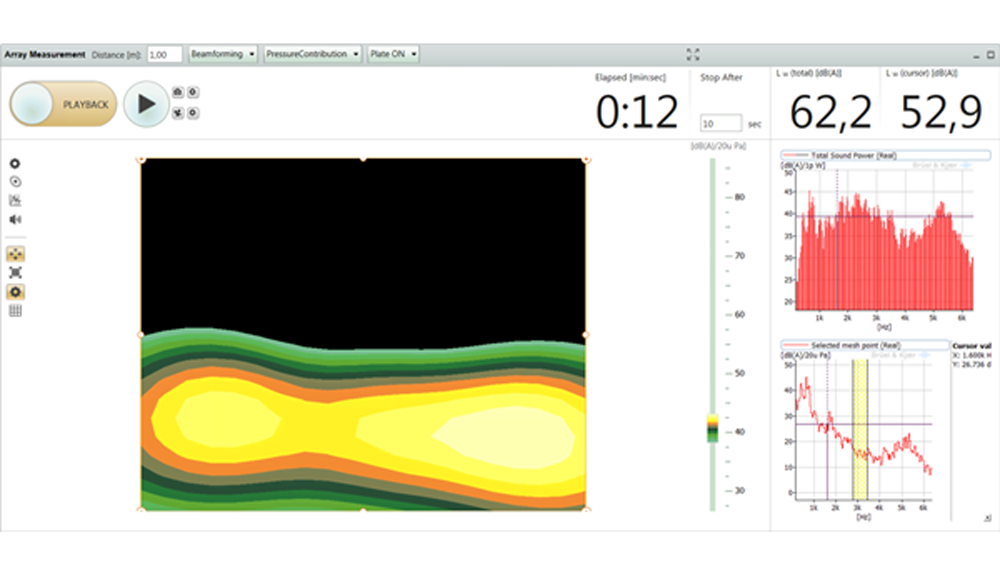The image size is (1000, 572).
Task: Click the round play button
Action: point(146,104)
